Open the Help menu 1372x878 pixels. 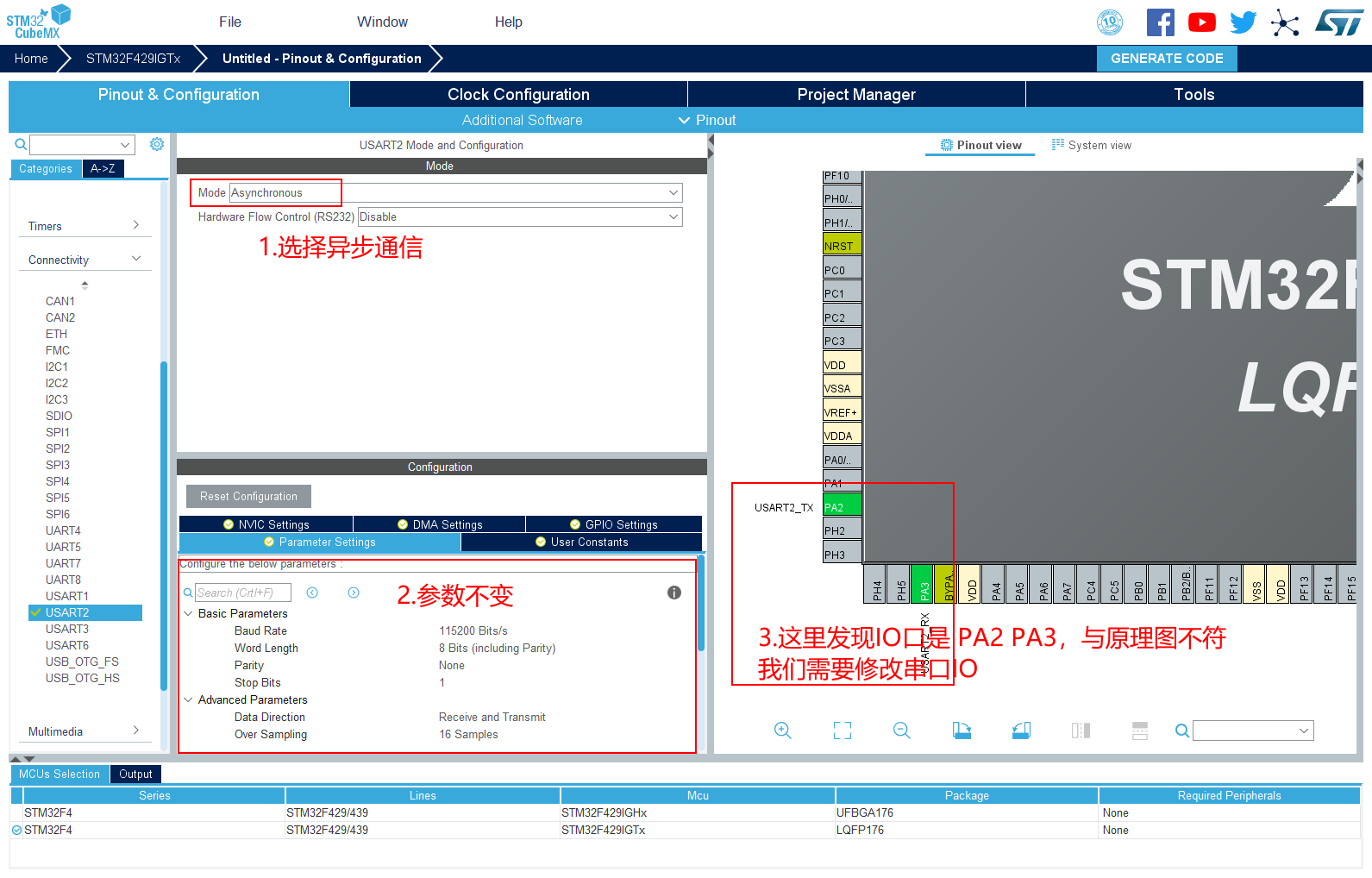tap(509, 22)
